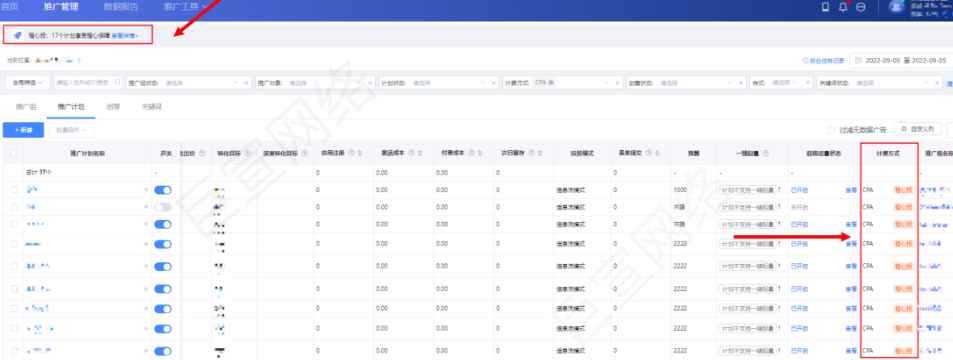Click the help icon beside 转化目标
The width and height of the screenshot is (953, 360).
point(247,153)
